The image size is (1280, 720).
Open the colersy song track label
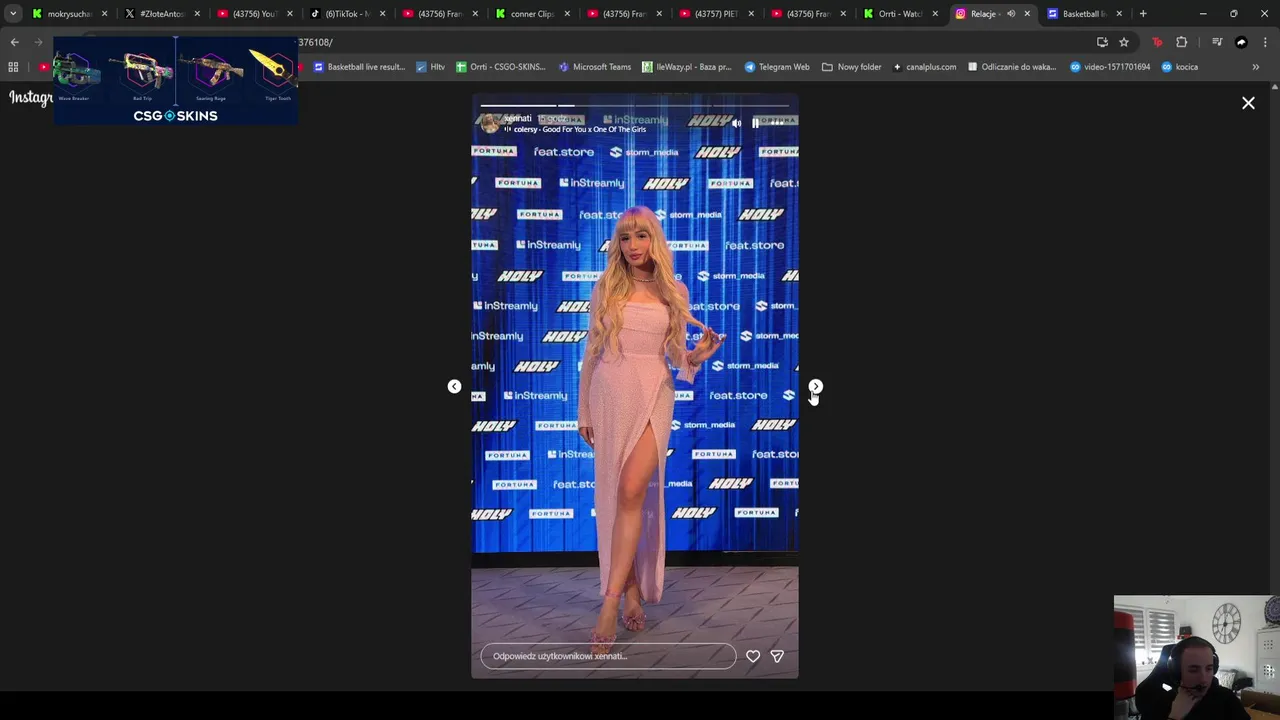tap(579, 129)
